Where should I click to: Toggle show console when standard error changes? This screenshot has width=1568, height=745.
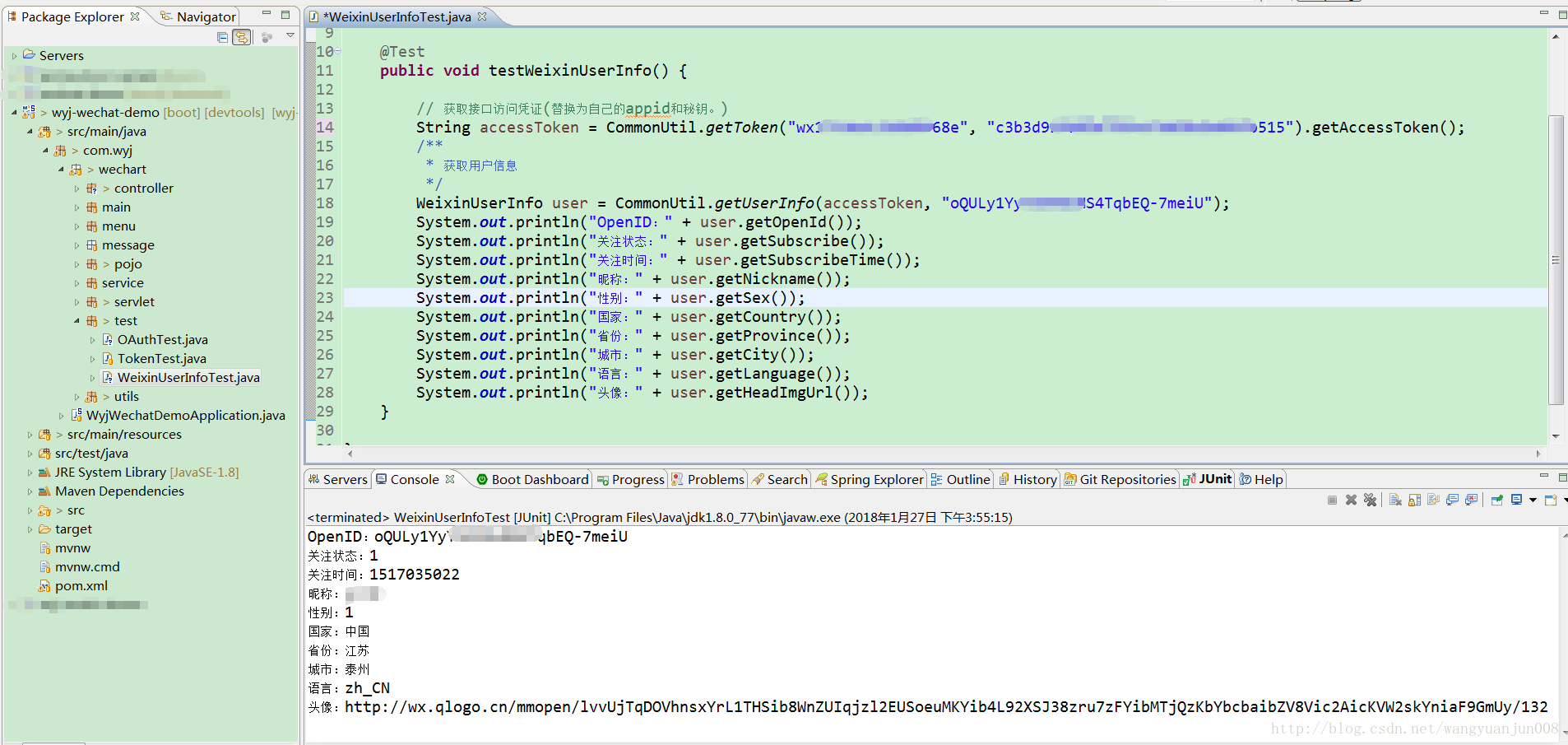point(1471,500)
